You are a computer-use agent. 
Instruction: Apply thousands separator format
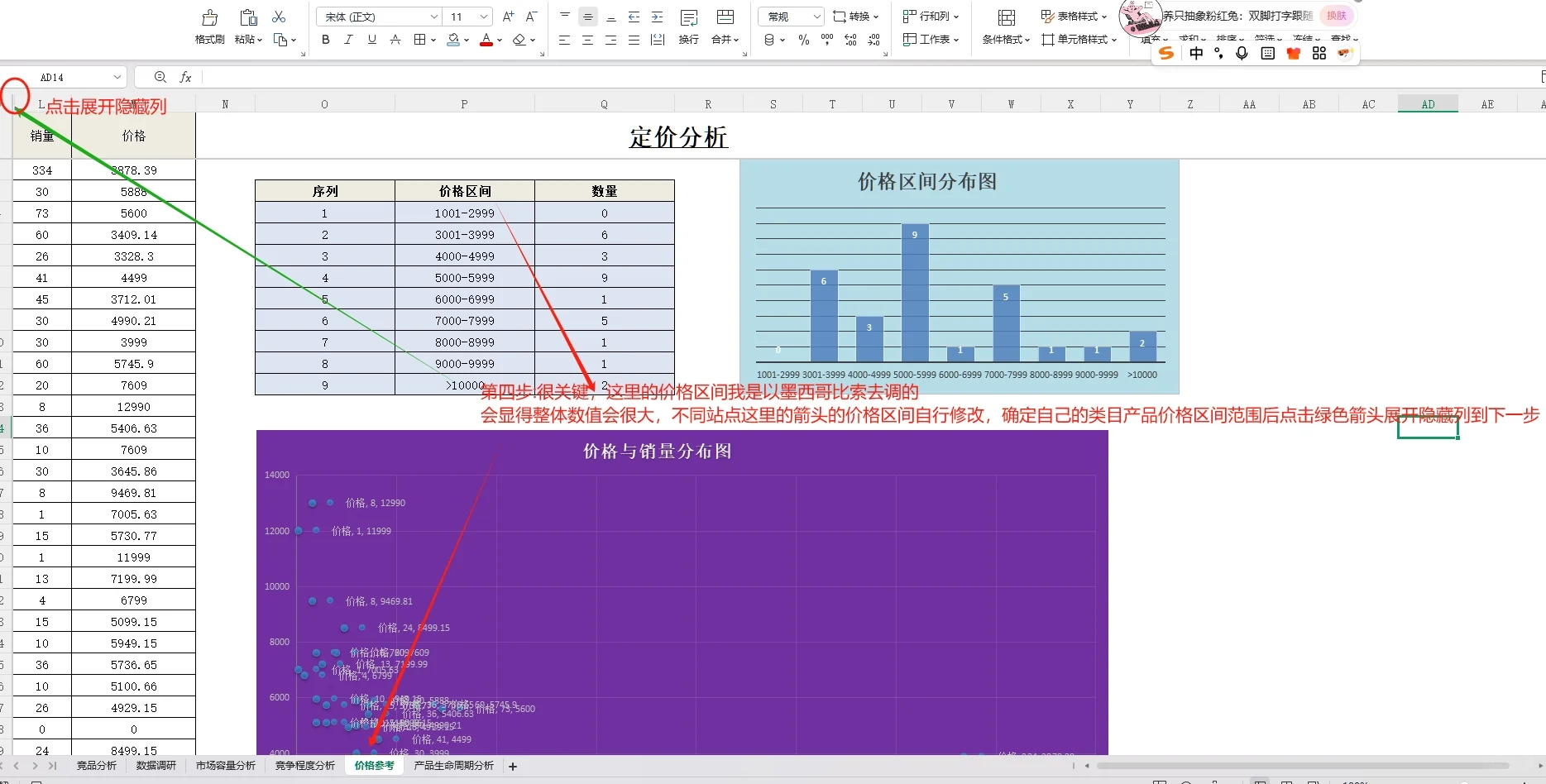(x=827, y=40)
